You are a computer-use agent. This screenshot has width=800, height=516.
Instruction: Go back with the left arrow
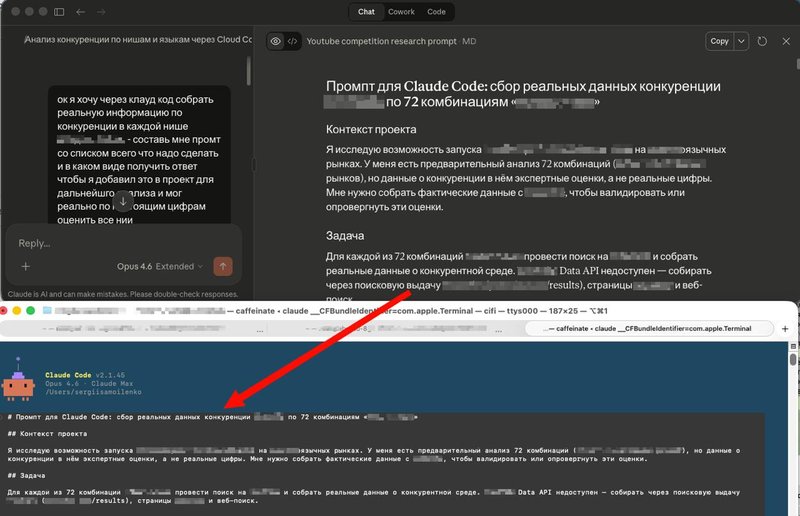point(81,12)
